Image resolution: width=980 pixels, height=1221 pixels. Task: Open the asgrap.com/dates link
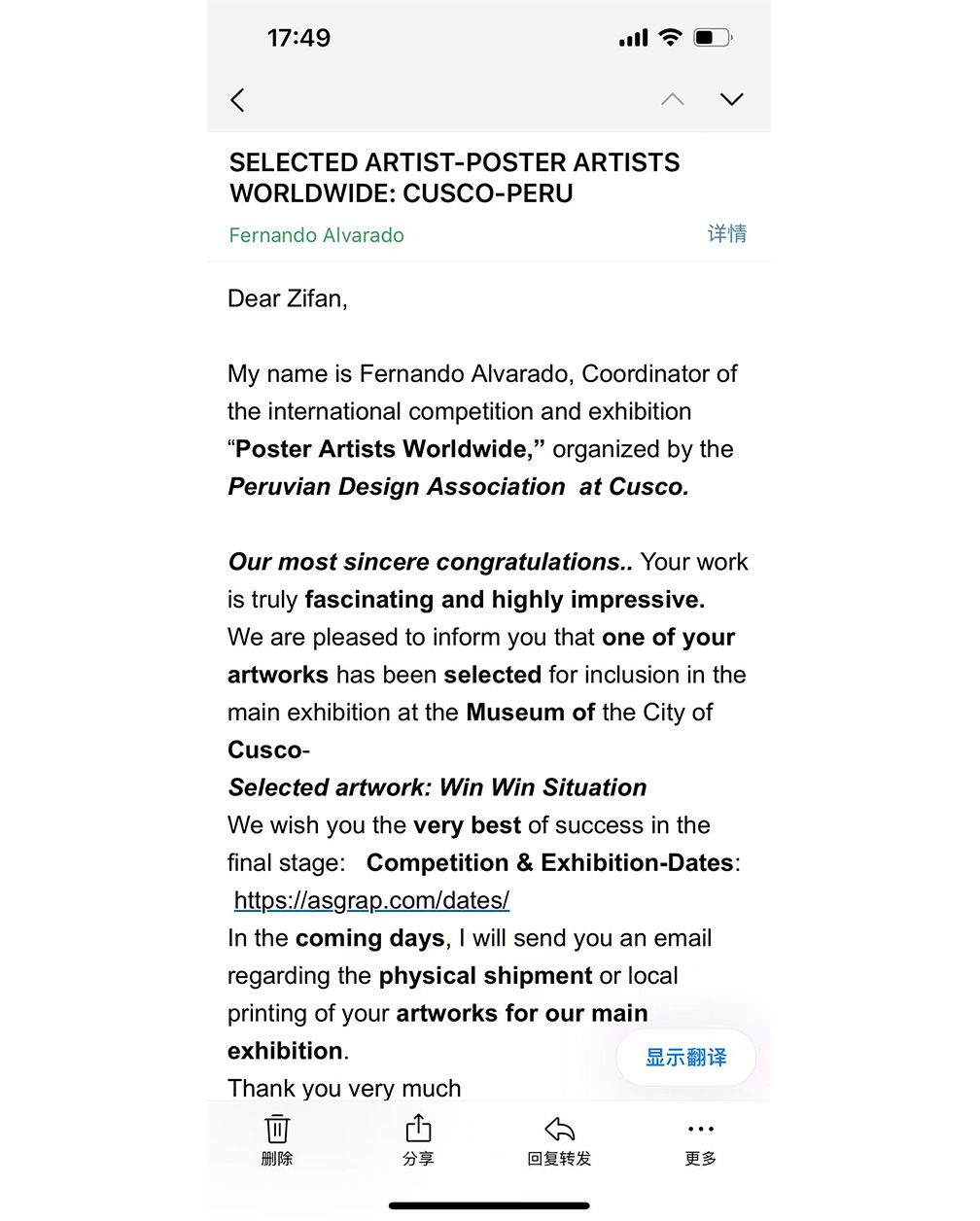tap(371, 900)
